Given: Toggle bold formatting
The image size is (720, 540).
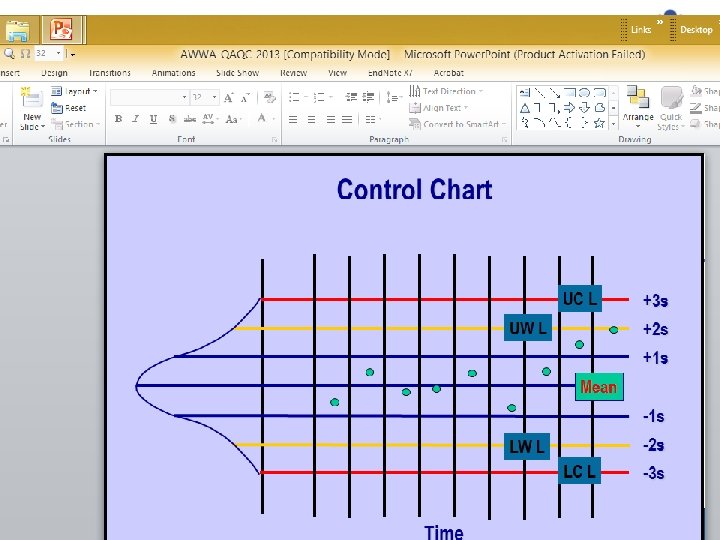Looking at the screenshot, I should (118, 119).
